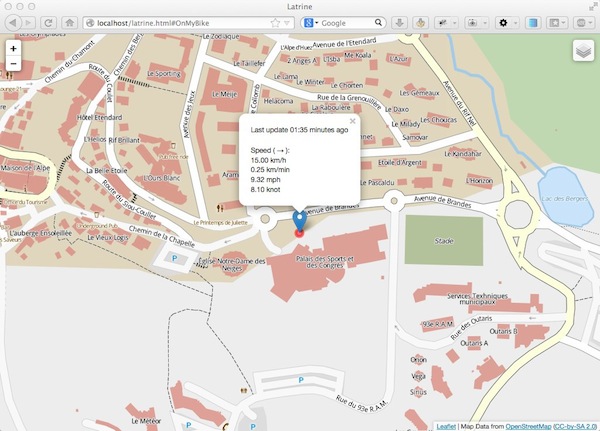Expand the dropdown next to gear icon
The image size is (600, 431).
point(515,23)
